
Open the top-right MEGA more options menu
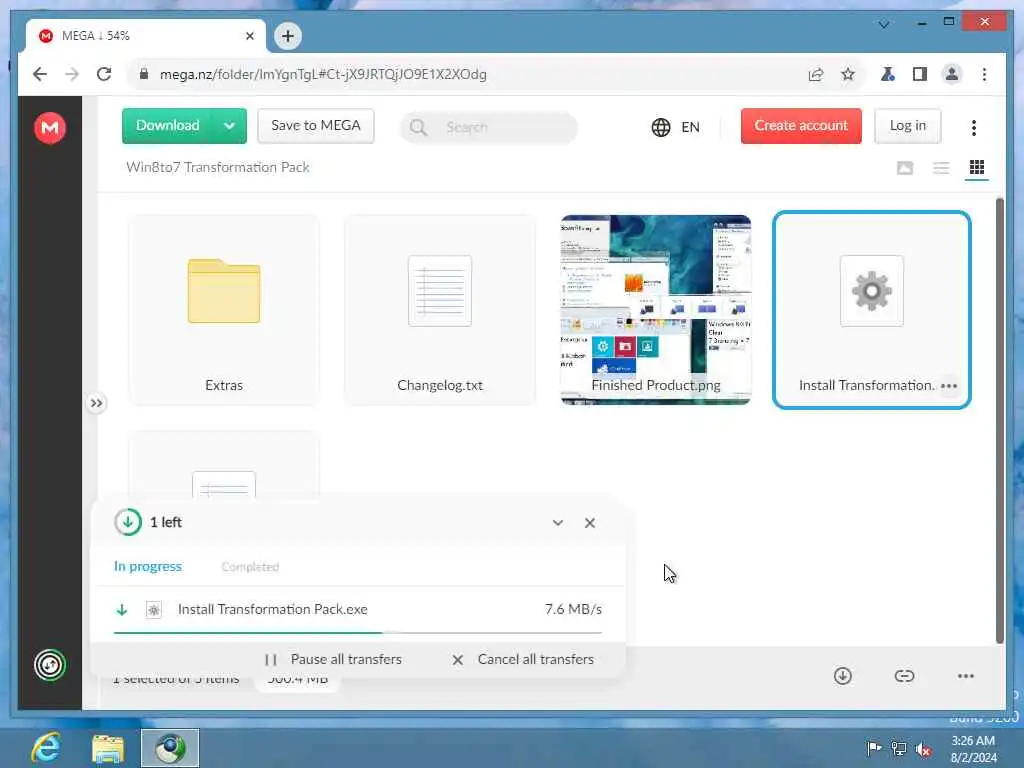click(973, 127)
